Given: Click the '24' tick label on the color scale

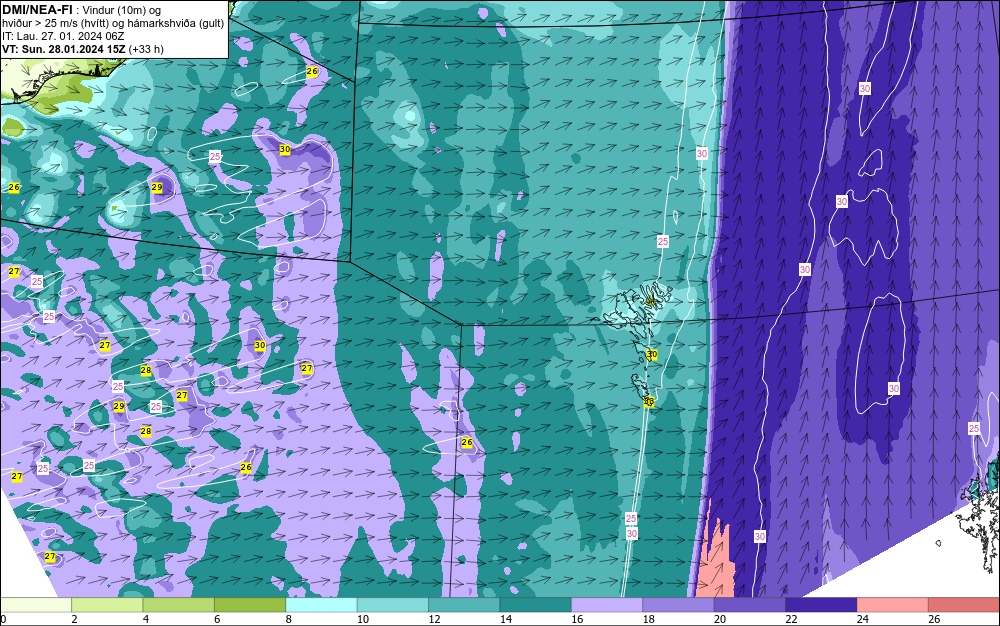Looking at the screenshot, I should [x=863, y=619].
